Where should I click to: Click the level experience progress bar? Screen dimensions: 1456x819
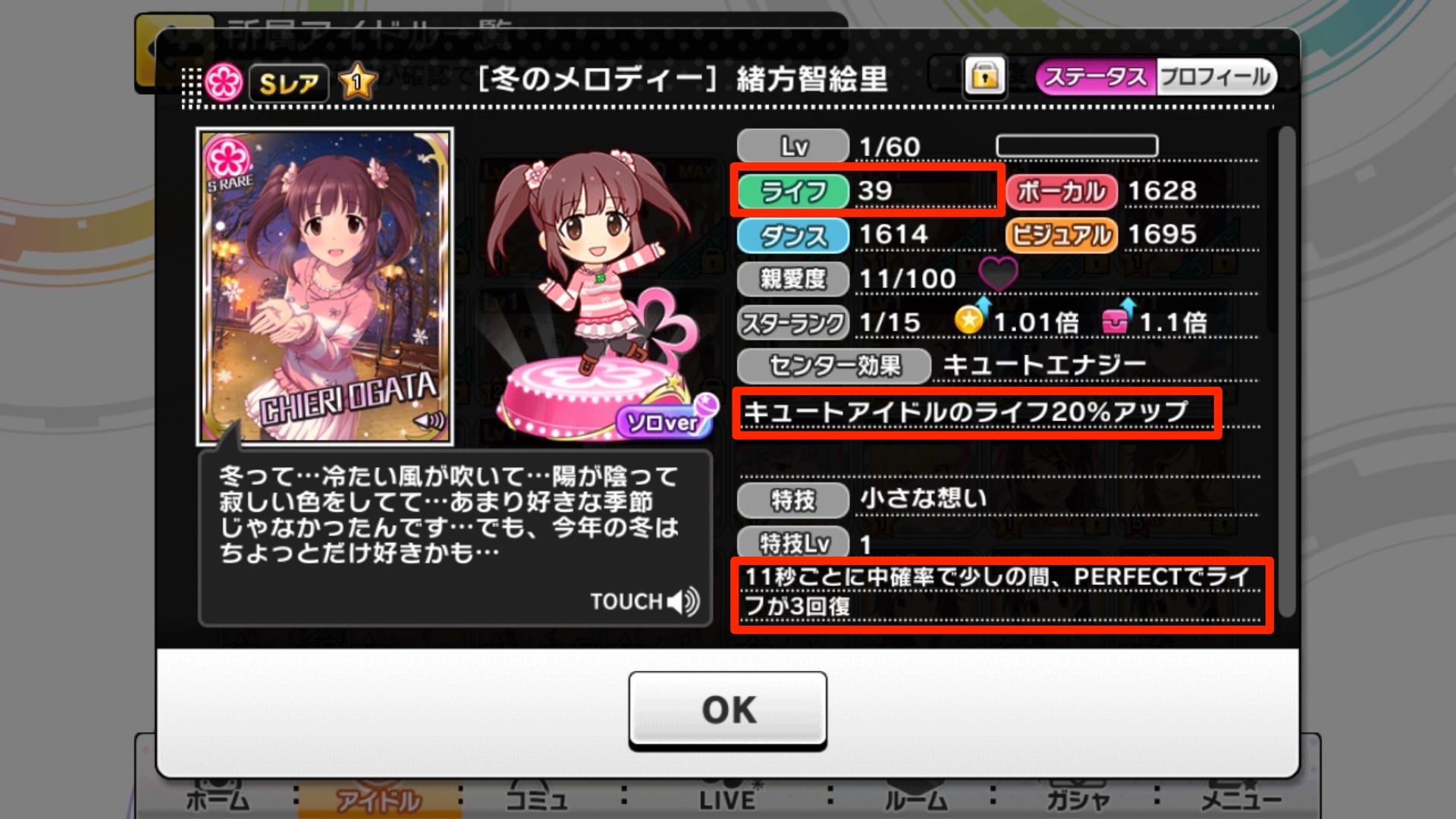[1077, 146]
